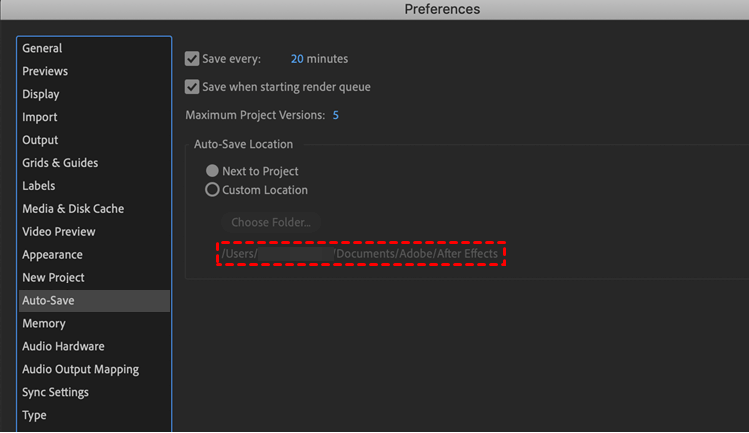Open Grids & Guides settings
This screenshot has width=749, height=433.
[60, 163]
